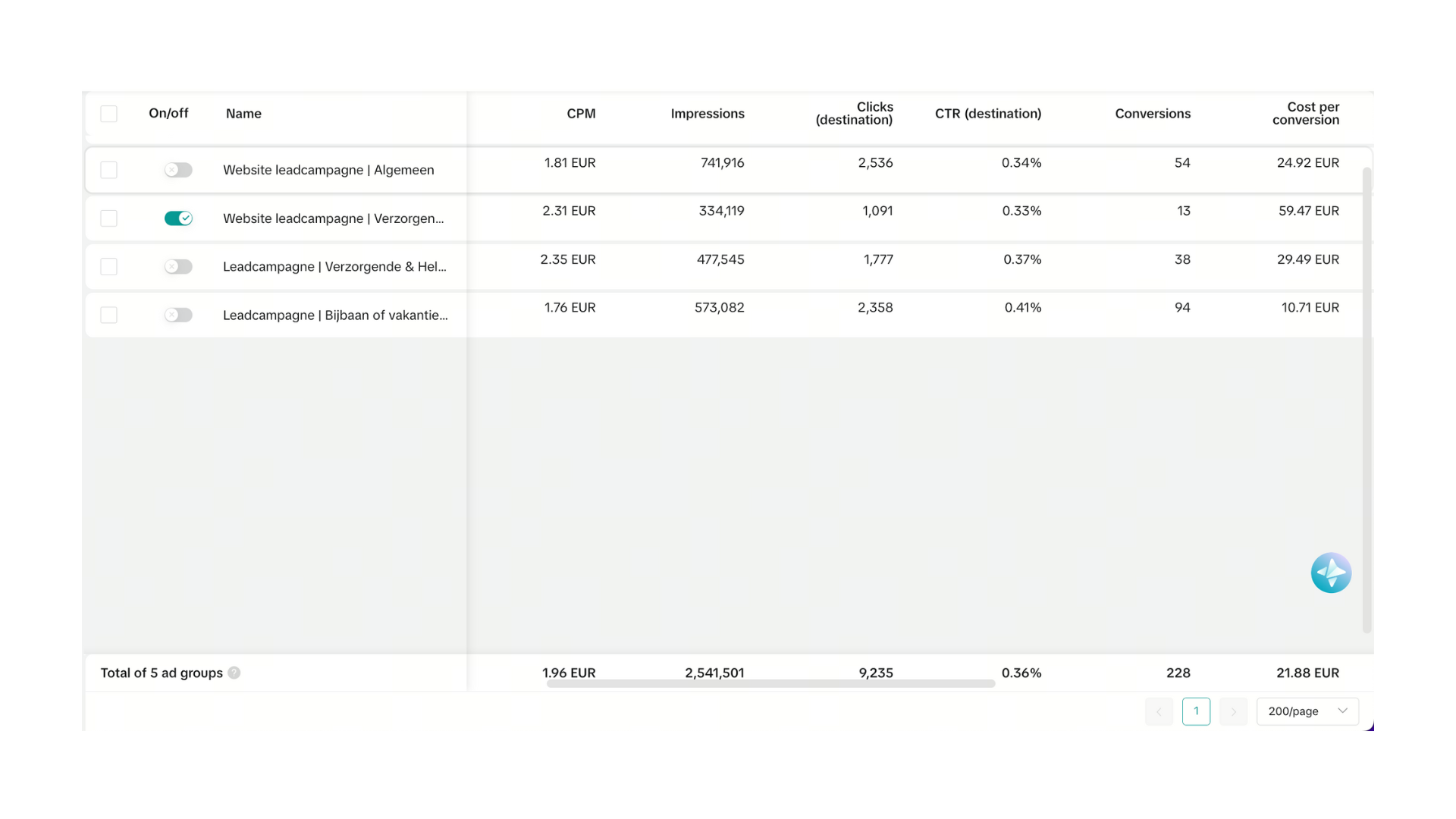Image resolution: width=1456 pixels, height=819 pixels.
Task: Enable Leadcampagne Bijbaan of vakantie toggle
Action: pos(178,315)
